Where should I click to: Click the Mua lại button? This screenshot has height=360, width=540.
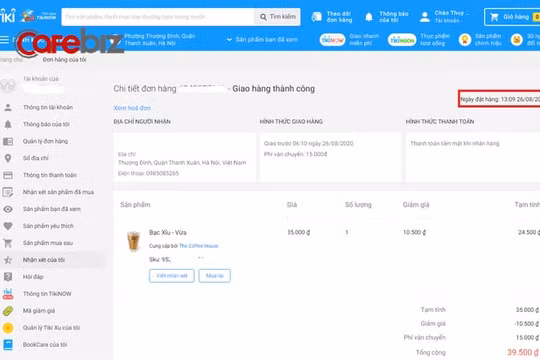coord(215,276)
